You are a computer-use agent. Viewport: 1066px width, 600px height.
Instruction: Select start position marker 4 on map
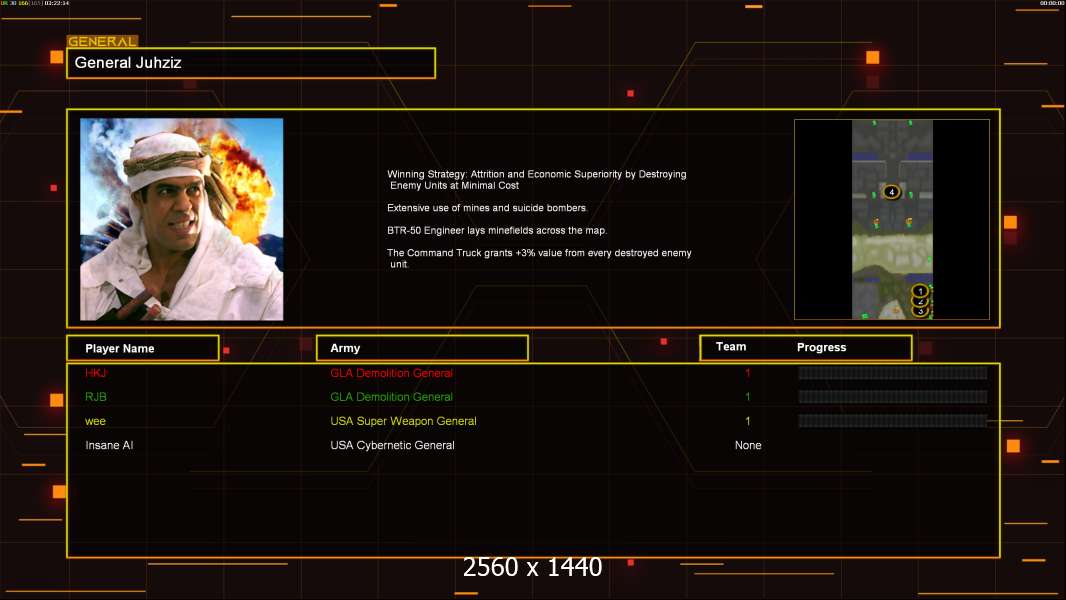click(x=891, y=192)
